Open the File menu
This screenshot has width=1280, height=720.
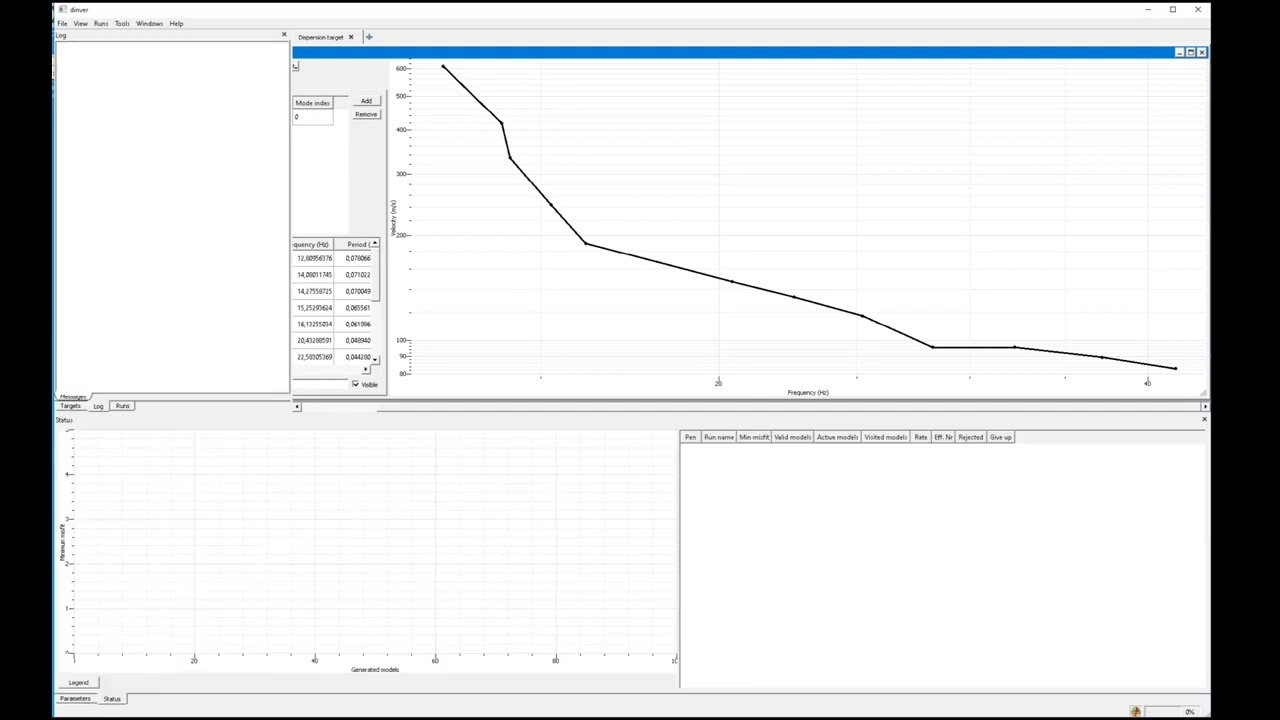(x=62, y=23)
